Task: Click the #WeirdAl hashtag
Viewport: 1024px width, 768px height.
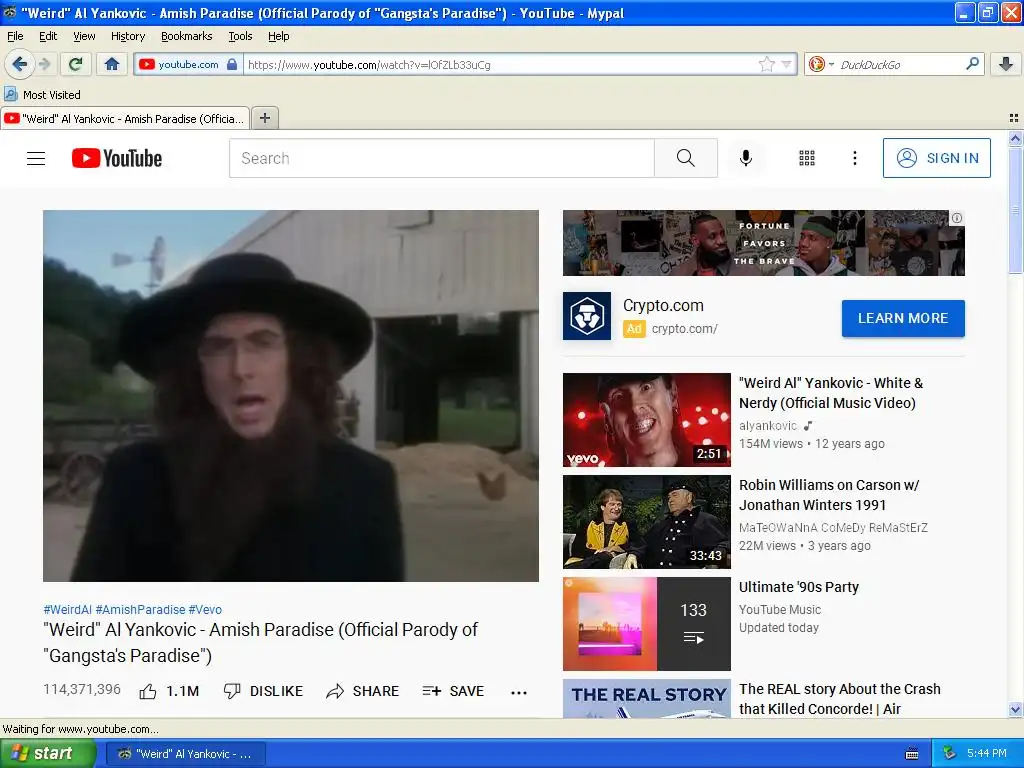Action: pos(67,609)
